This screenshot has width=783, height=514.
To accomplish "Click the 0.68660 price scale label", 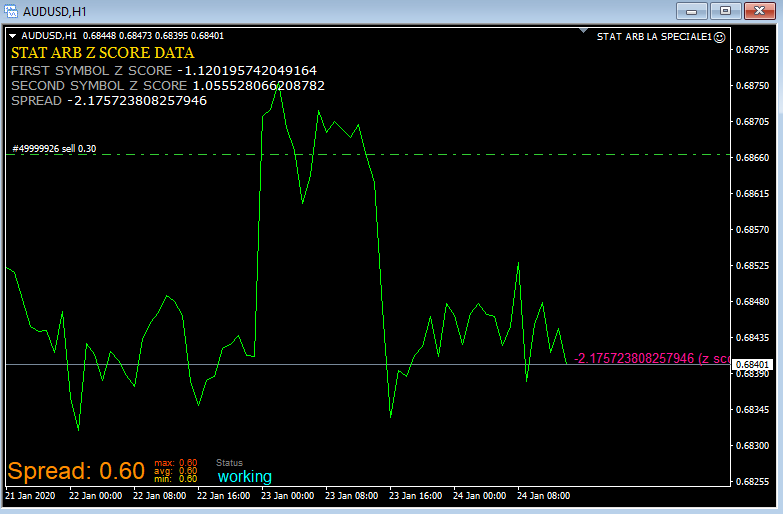I will [x=753, y=158].
